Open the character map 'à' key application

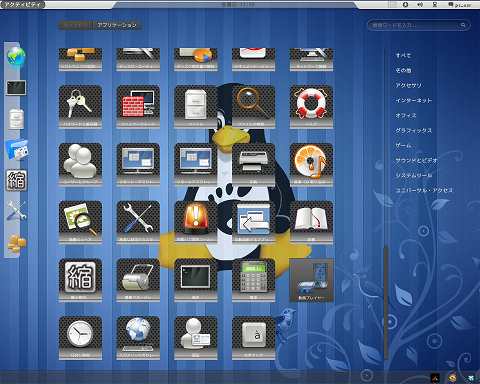[x=253, y=338]
